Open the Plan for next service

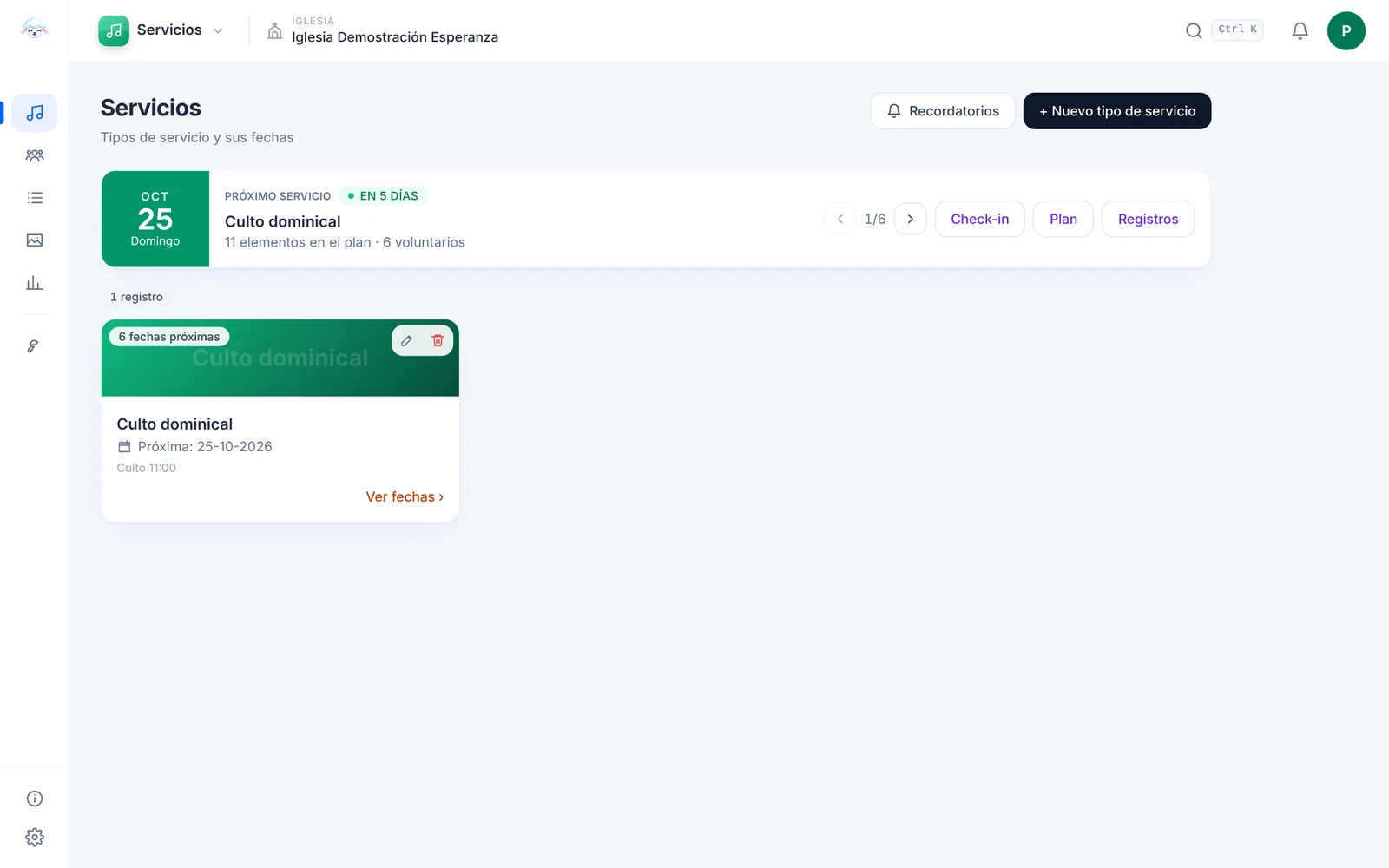tap(1063, 219)
